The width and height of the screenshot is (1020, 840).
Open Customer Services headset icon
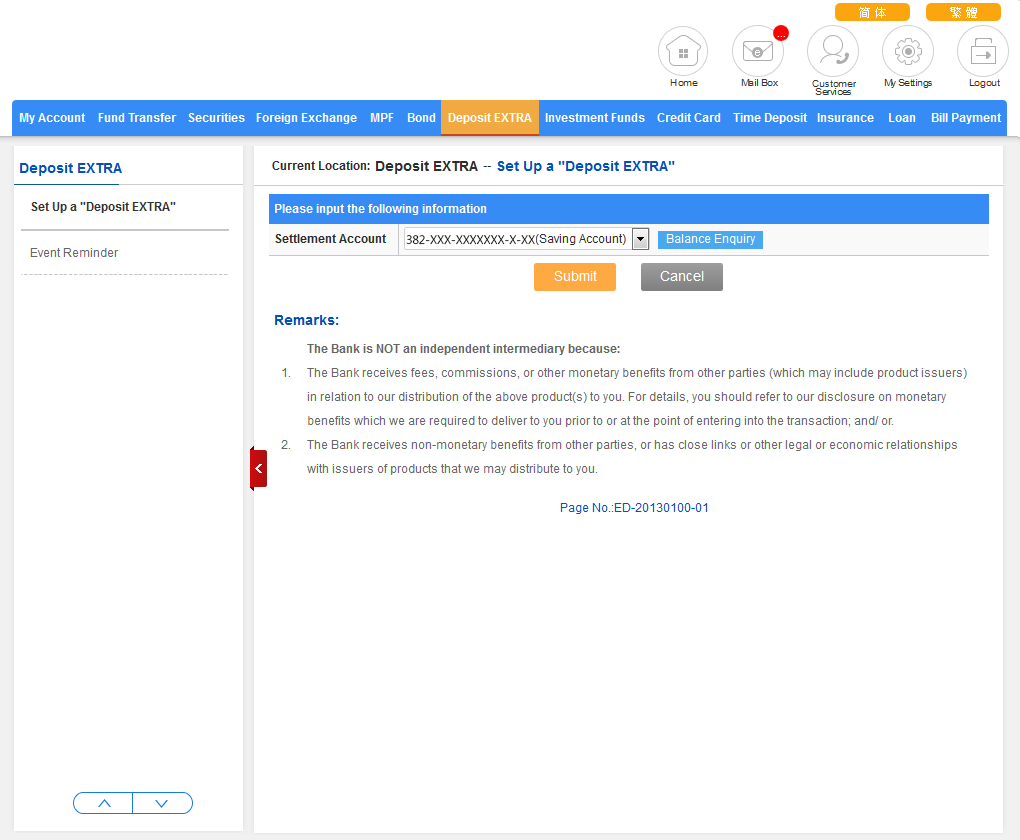click(833, 51)
